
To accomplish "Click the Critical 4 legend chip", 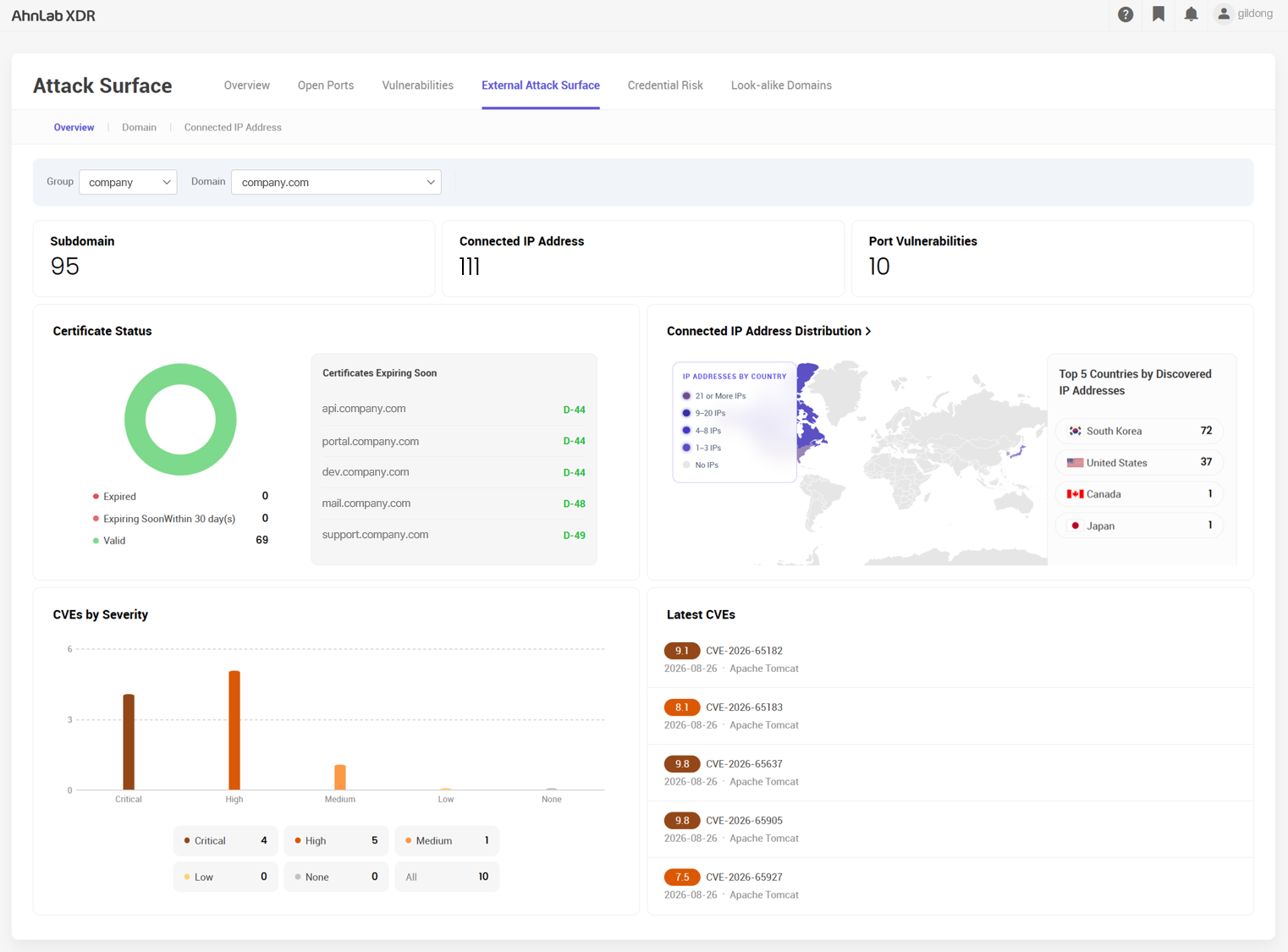I will (225, 841).
